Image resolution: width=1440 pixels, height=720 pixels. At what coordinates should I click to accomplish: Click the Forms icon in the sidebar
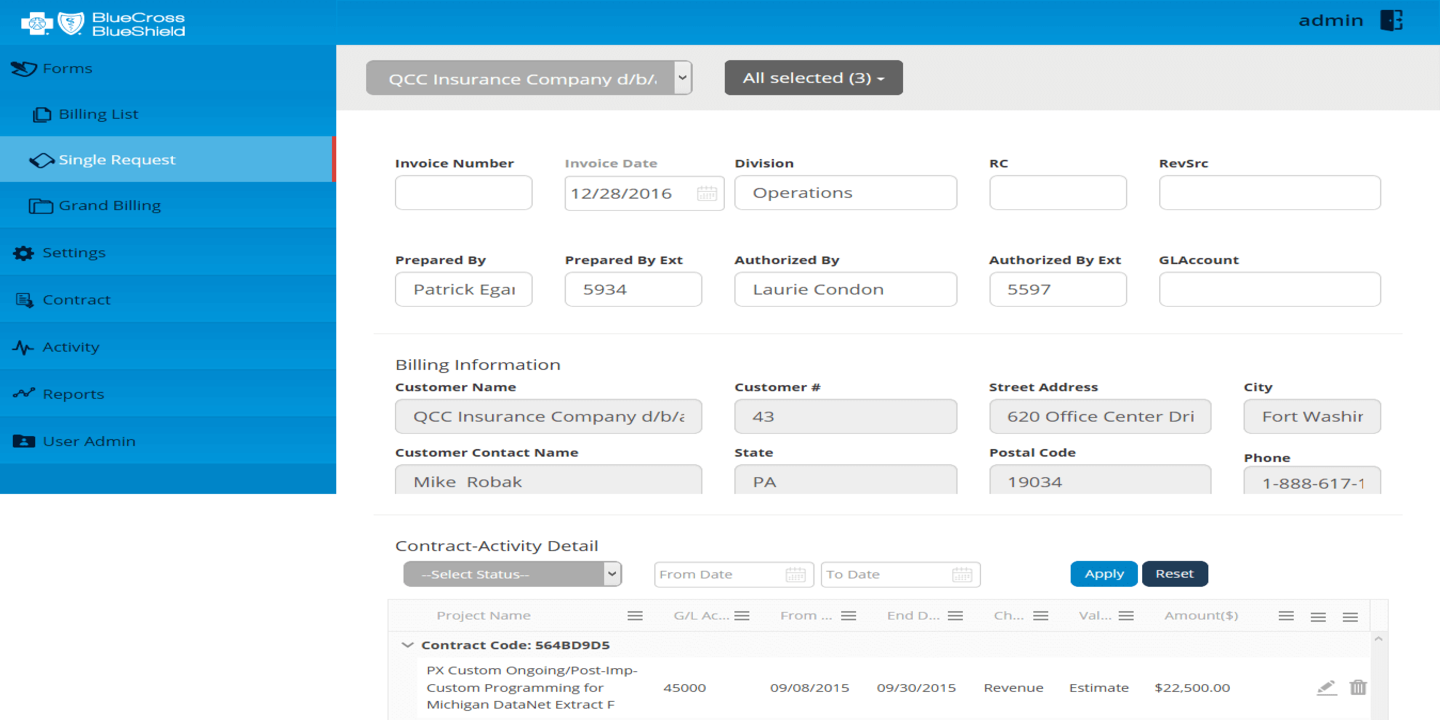pyautogui.click(x=23, y=69)
